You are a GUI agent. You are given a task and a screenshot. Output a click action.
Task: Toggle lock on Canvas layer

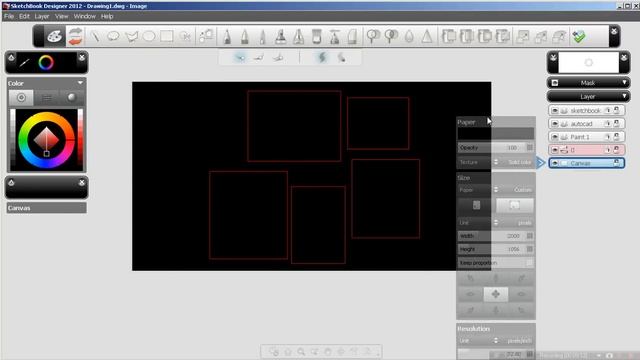point(617,163)
